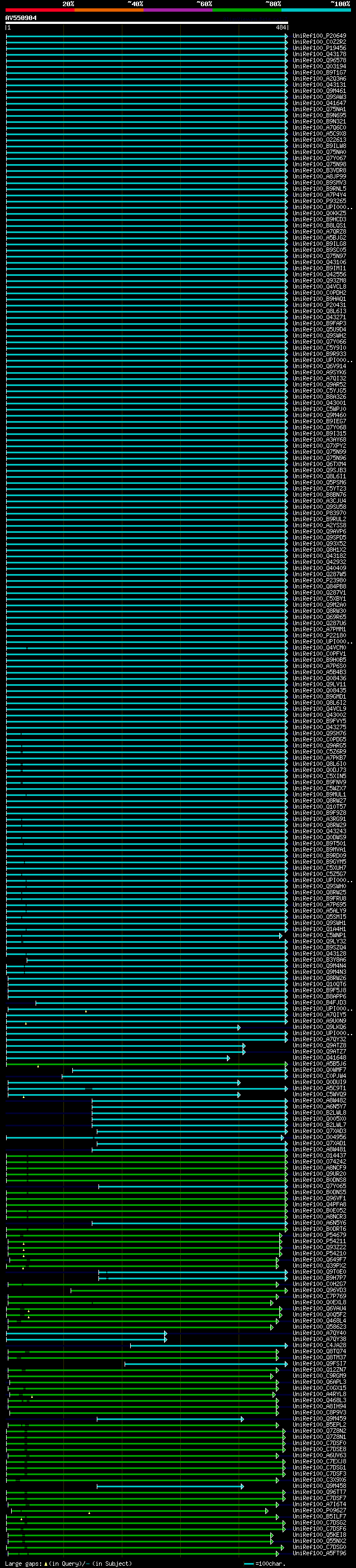Click the =100char. scale legend
The height and width of the screenshot is (1568, 356).
click(266, 1564)
